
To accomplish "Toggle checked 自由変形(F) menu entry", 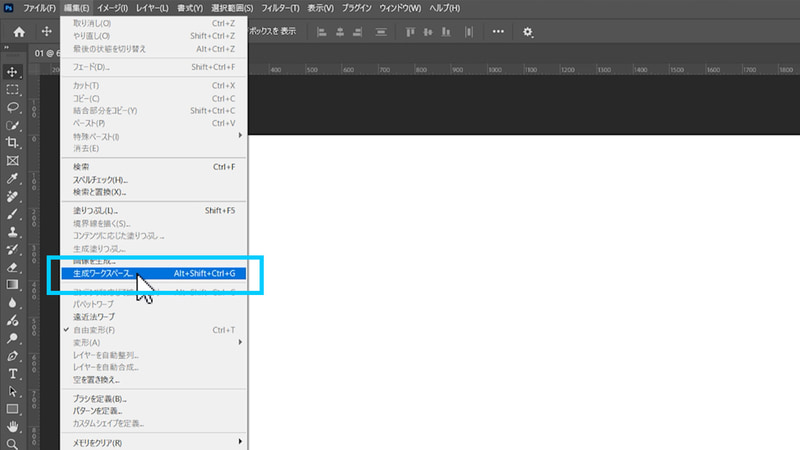I will click(154, 330).
